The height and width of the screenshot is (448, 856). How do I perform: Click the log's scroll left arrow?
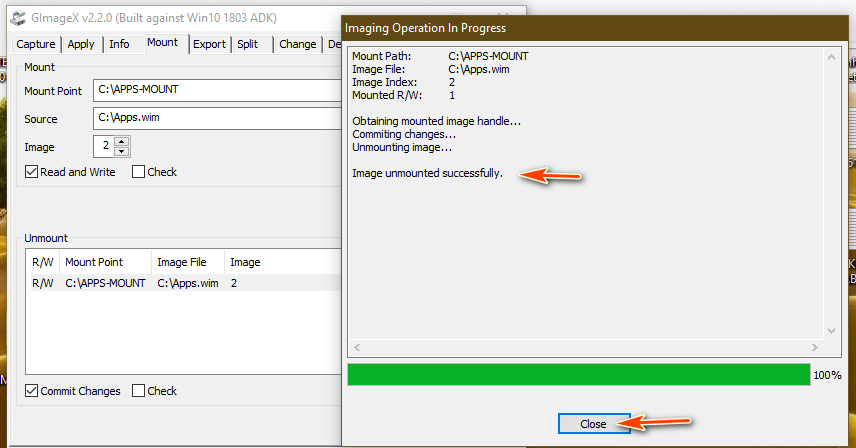[357, 347]
